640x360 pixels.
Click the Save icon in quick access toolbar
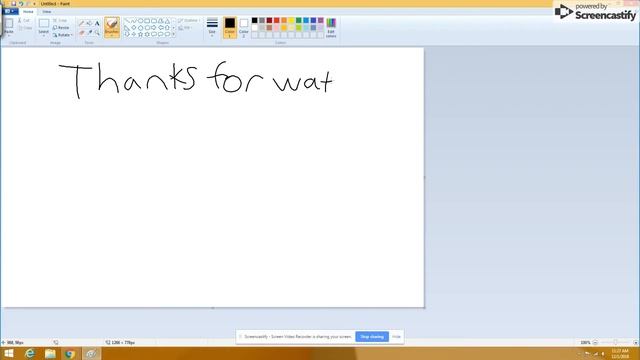tap(13, 4)
